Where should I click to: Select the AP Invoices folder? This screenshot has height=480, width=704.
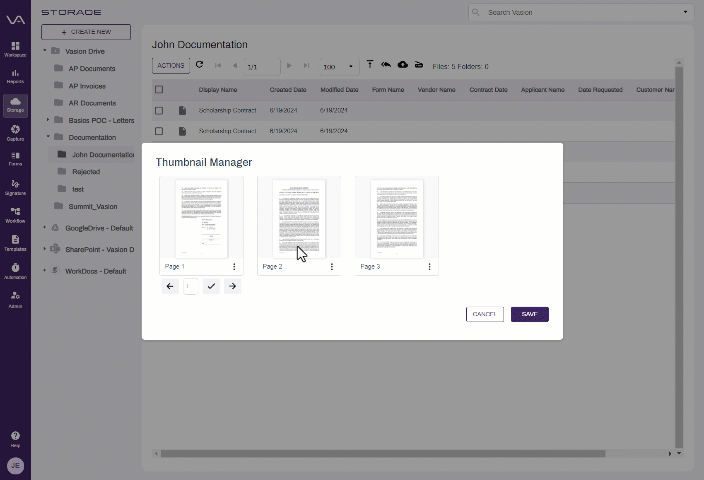87,86
